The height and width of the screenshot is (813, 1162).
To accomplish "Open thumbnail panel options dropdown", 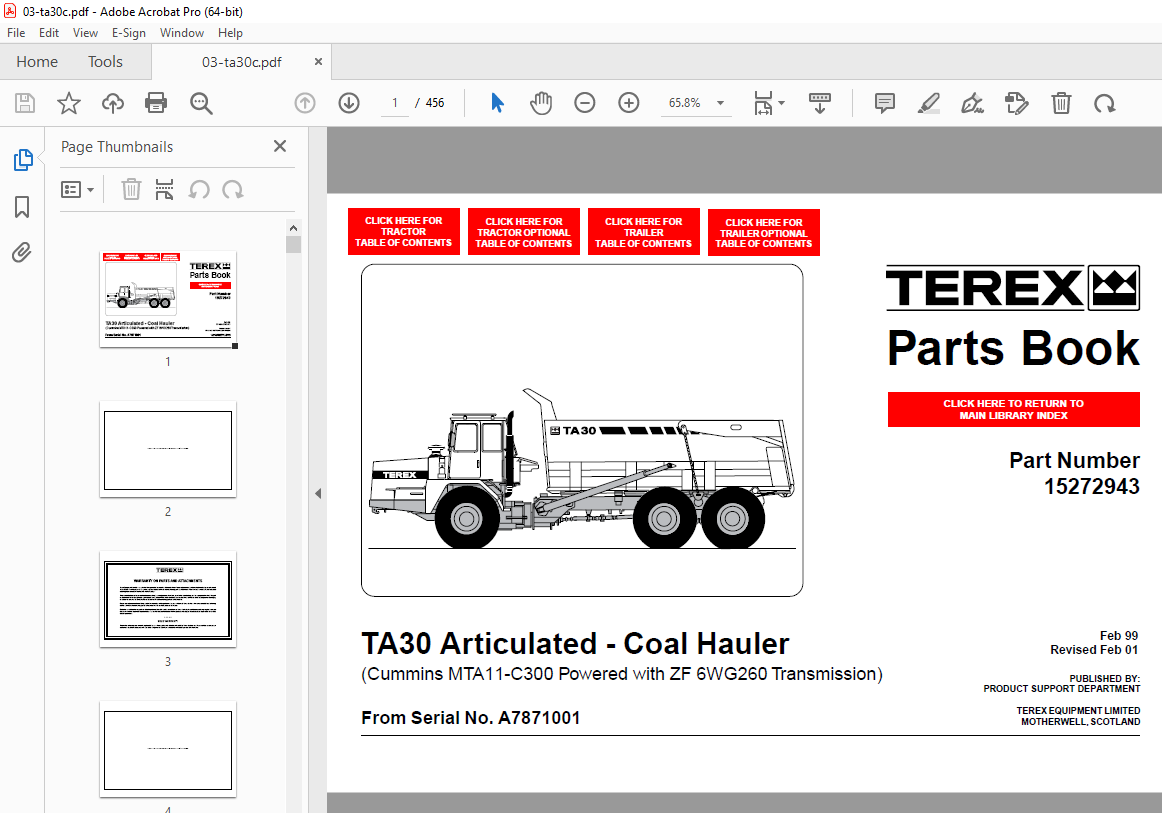I will [x=77, y=190].
